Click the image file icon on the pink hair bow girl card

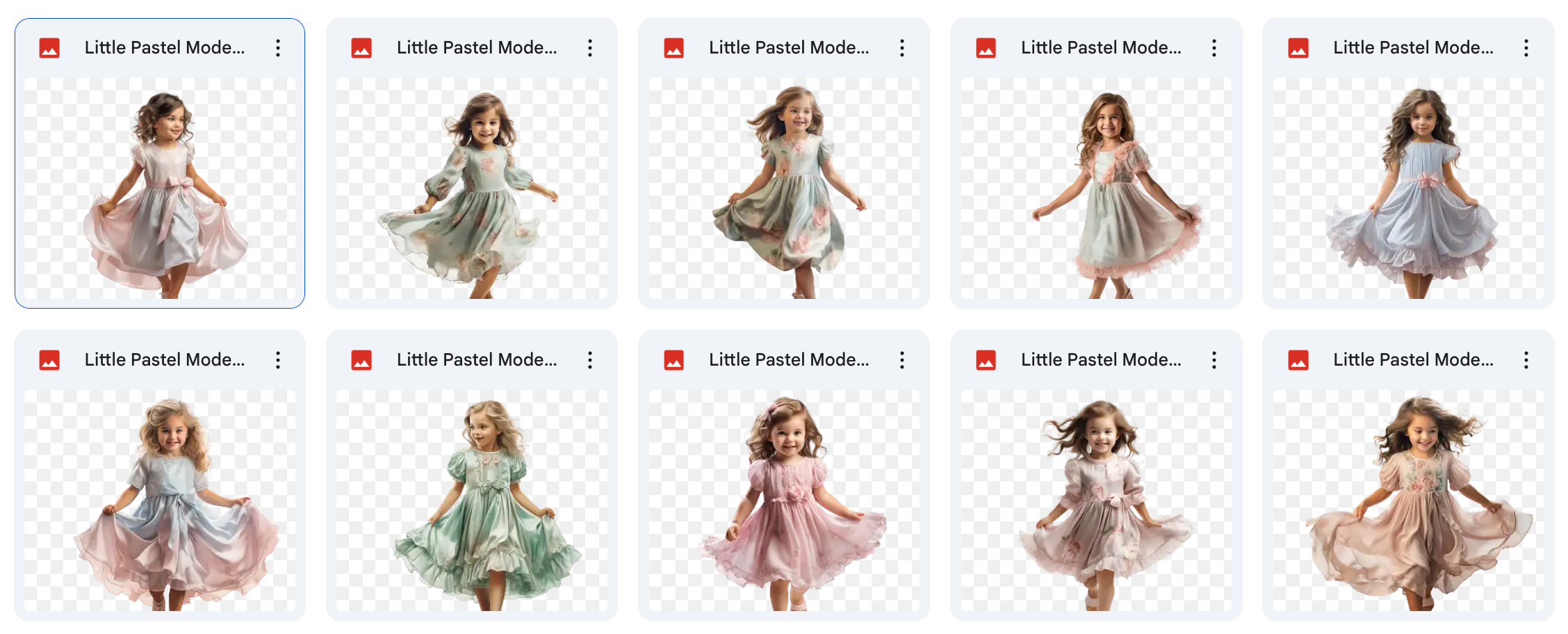tap(673, 360)
